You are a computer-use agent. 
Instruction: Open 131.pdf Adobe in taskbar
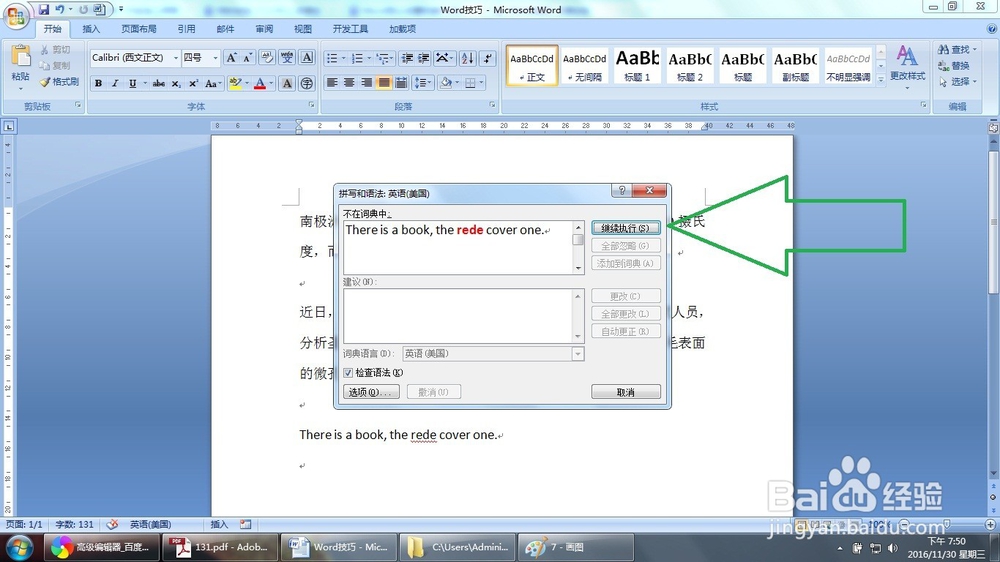click(219, 547)
